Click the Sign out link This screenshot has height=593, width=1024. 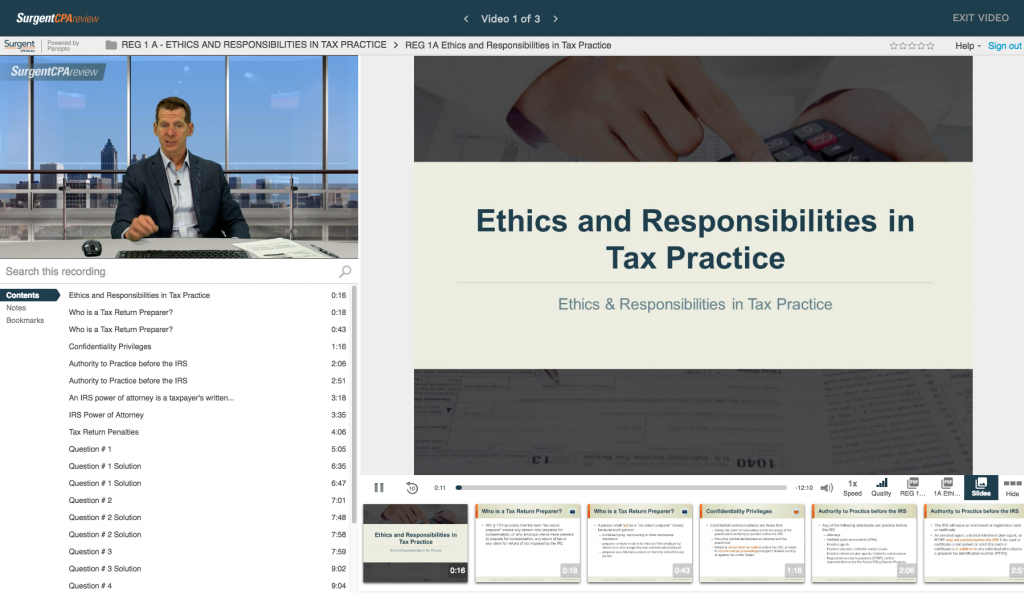[x=1004, y=46]
